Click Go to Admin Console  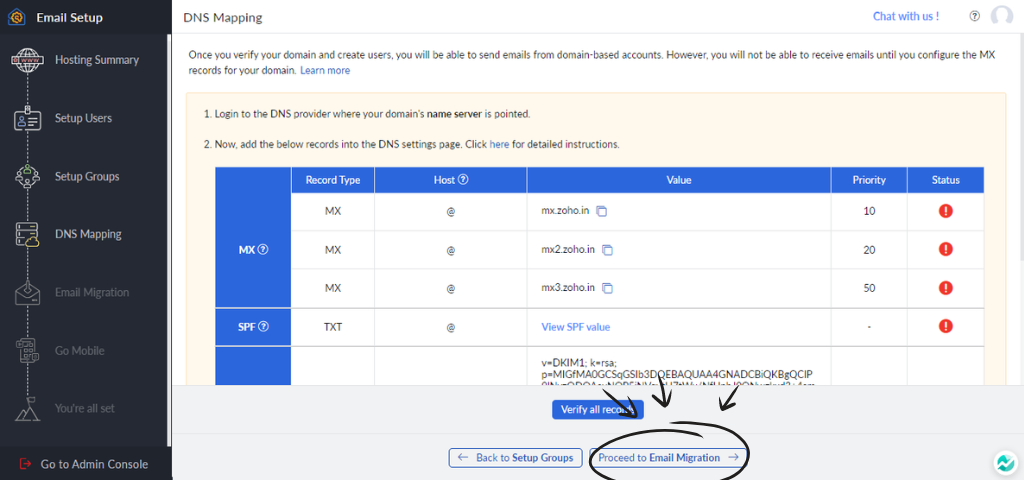click(94, 464)
